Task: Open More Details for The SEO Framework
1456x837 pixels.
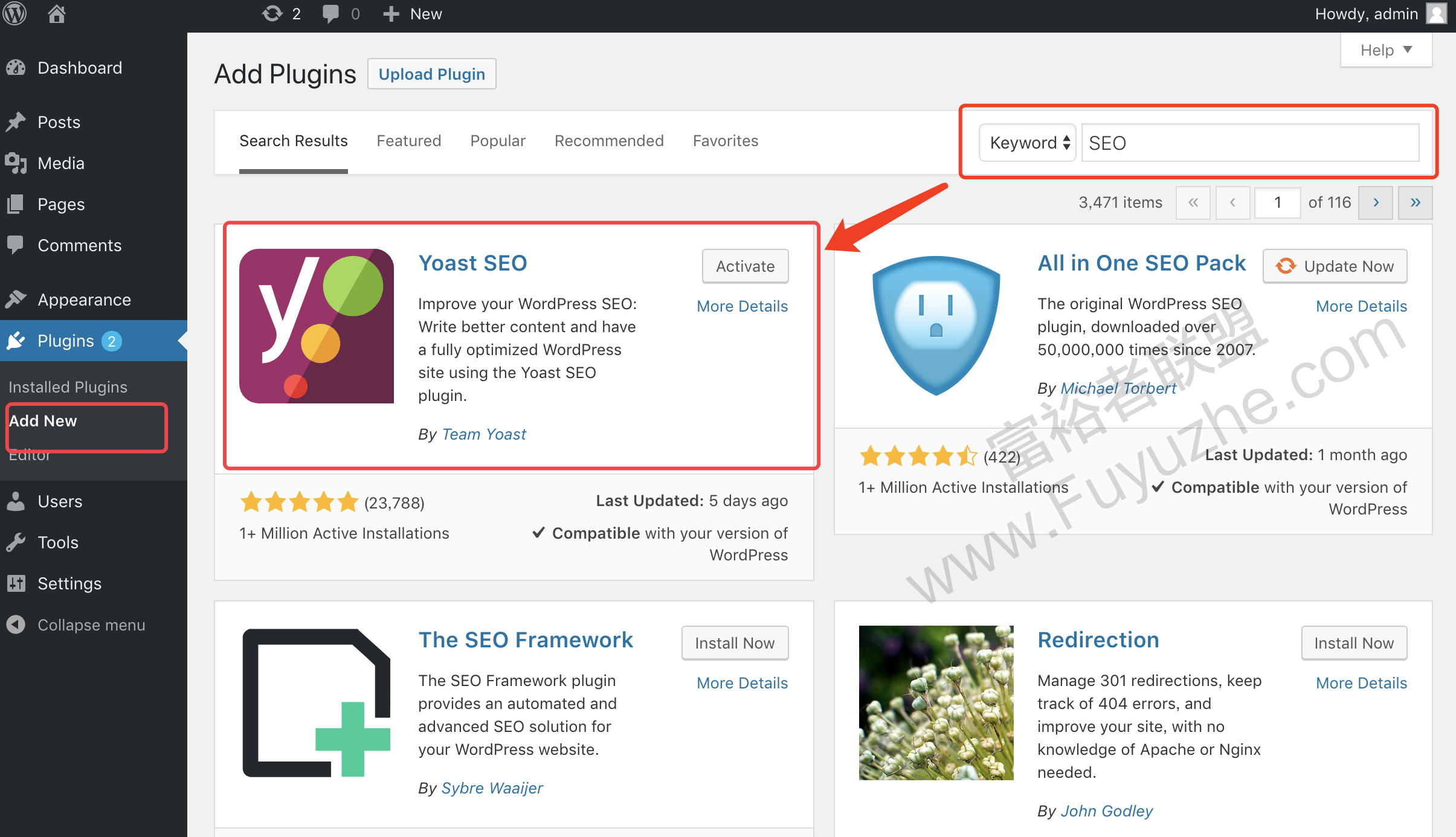Action: [742, 683]
